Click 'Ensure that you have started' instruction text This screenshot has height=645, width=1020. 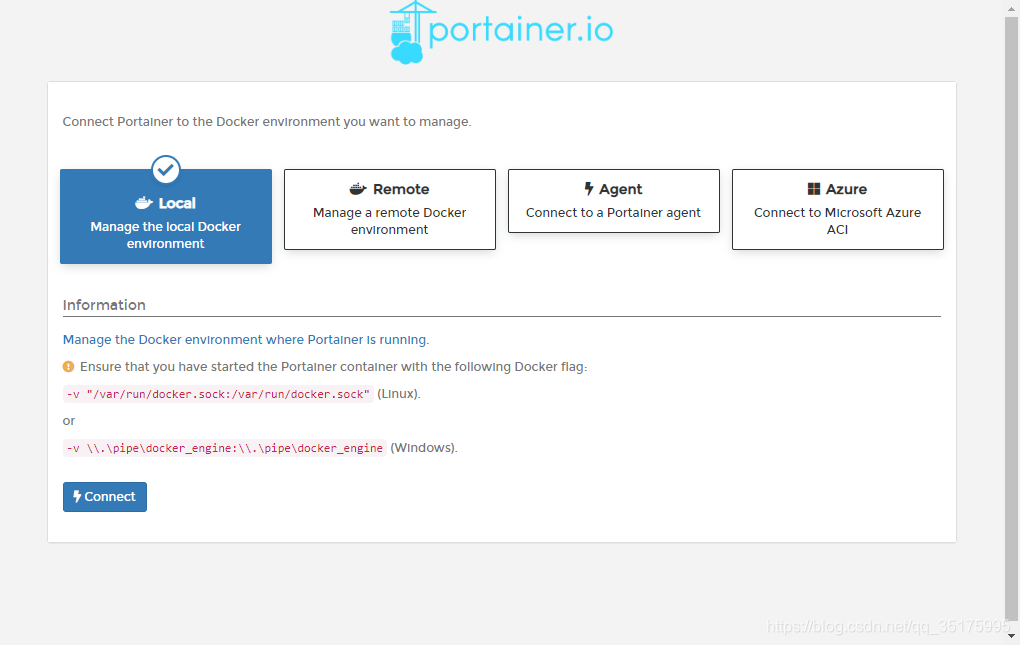pyautogui.click(x=333, y=367)
